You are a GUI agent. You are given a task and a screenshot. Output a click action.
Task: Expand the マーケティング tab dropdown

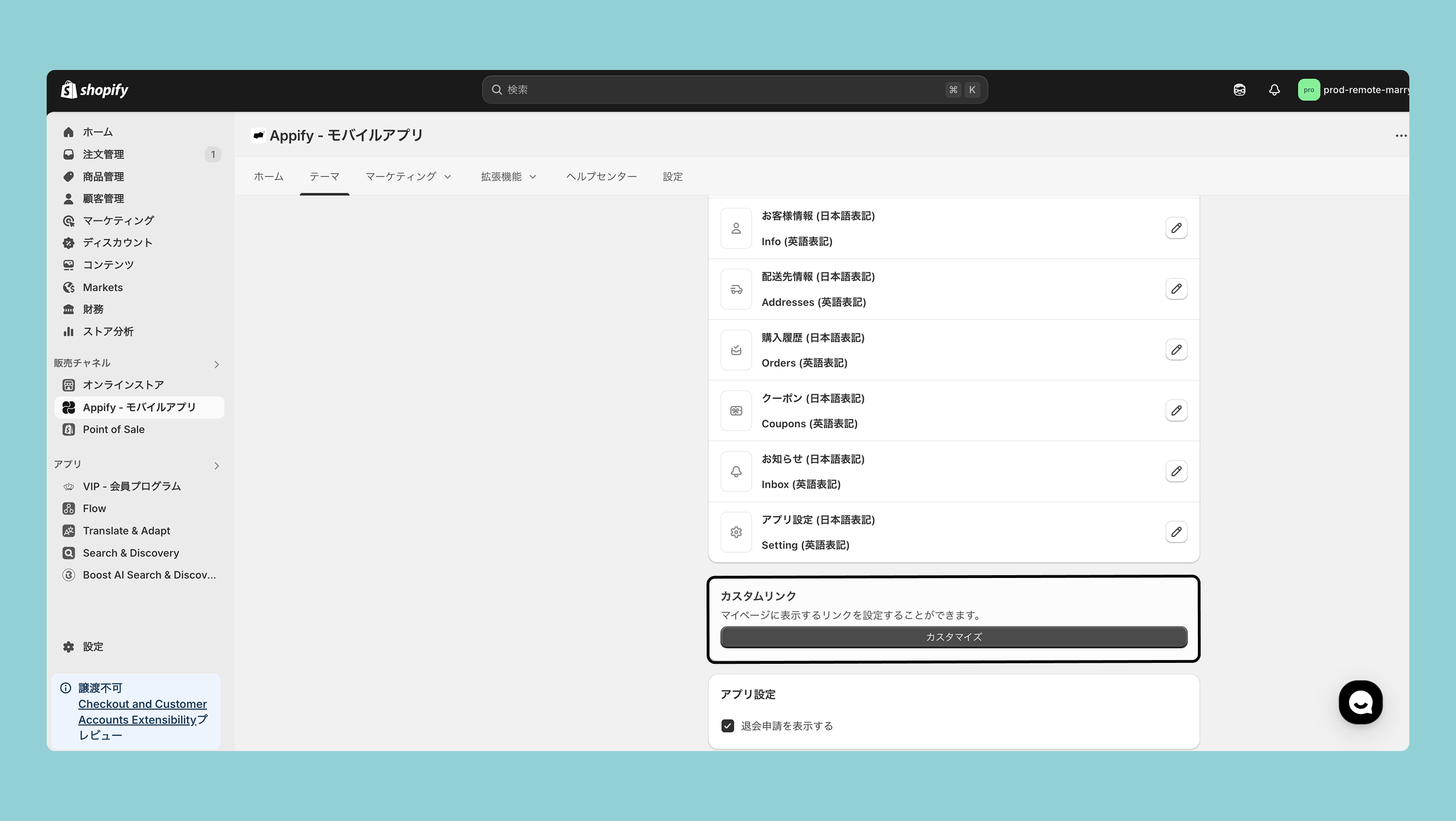tap(408, 176)
